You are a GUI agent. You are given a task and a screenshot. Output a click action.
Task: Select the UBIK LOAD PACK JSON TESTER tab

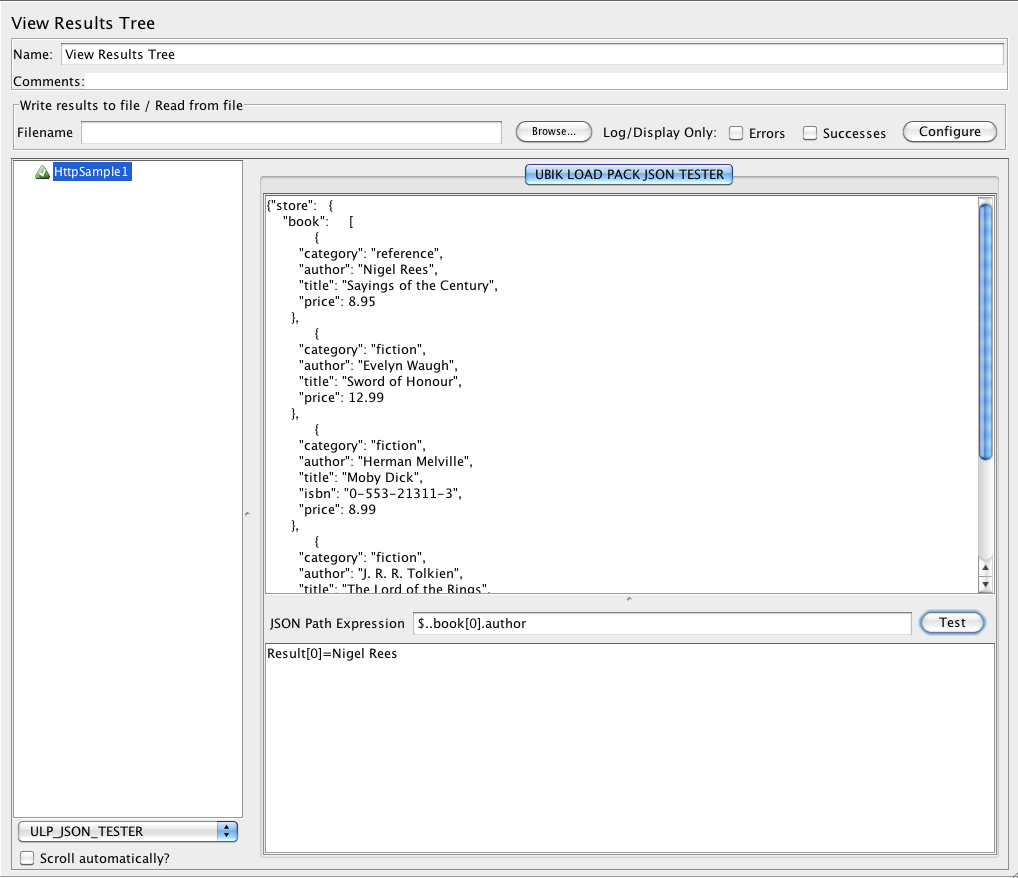coord(629,175)
